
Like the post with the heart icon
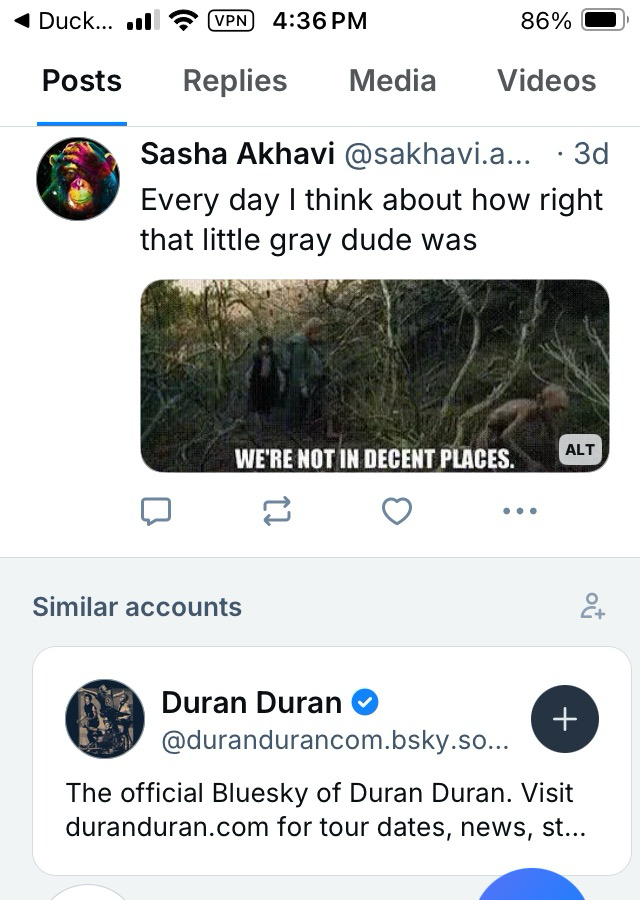click(x=397, y=512)
